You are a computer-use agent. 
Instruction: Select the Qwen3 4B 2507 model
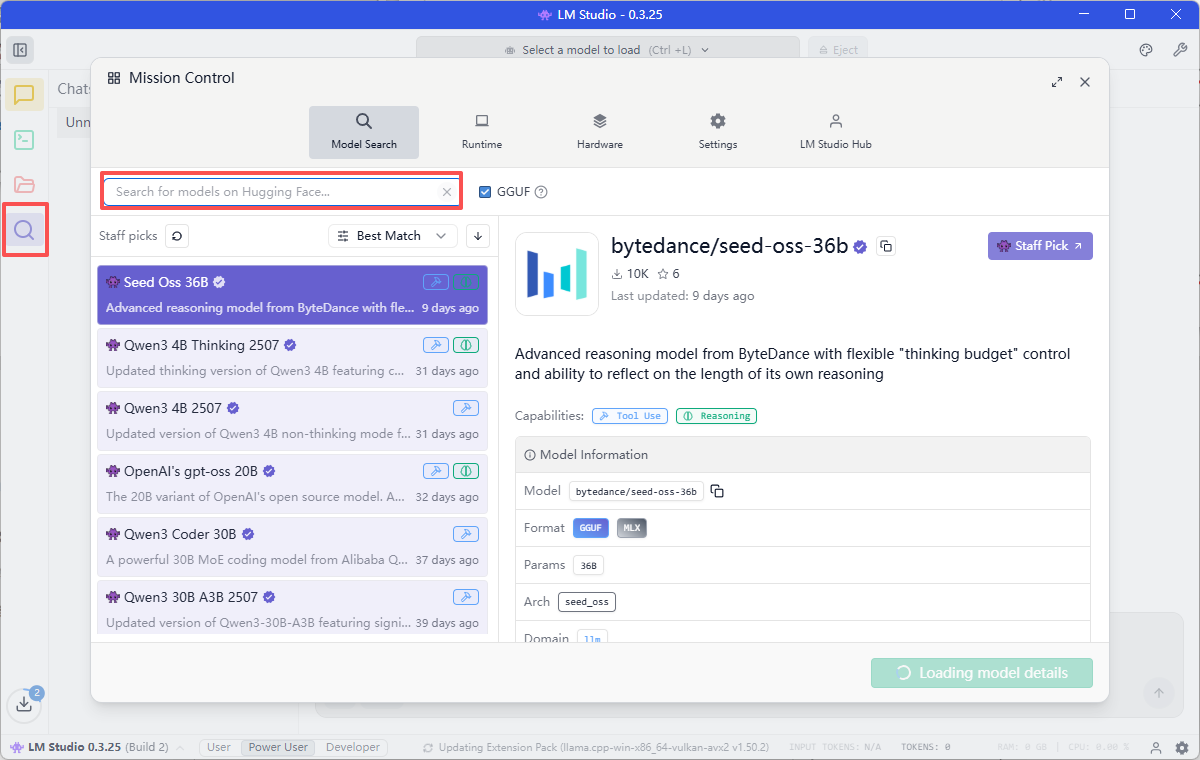(x=292, y=421)
